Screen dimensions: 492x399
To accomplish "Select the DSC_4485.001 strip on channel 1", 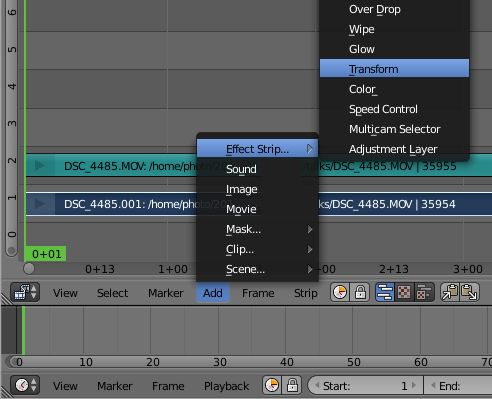I will pyautogui.click(x=259, y=204).
